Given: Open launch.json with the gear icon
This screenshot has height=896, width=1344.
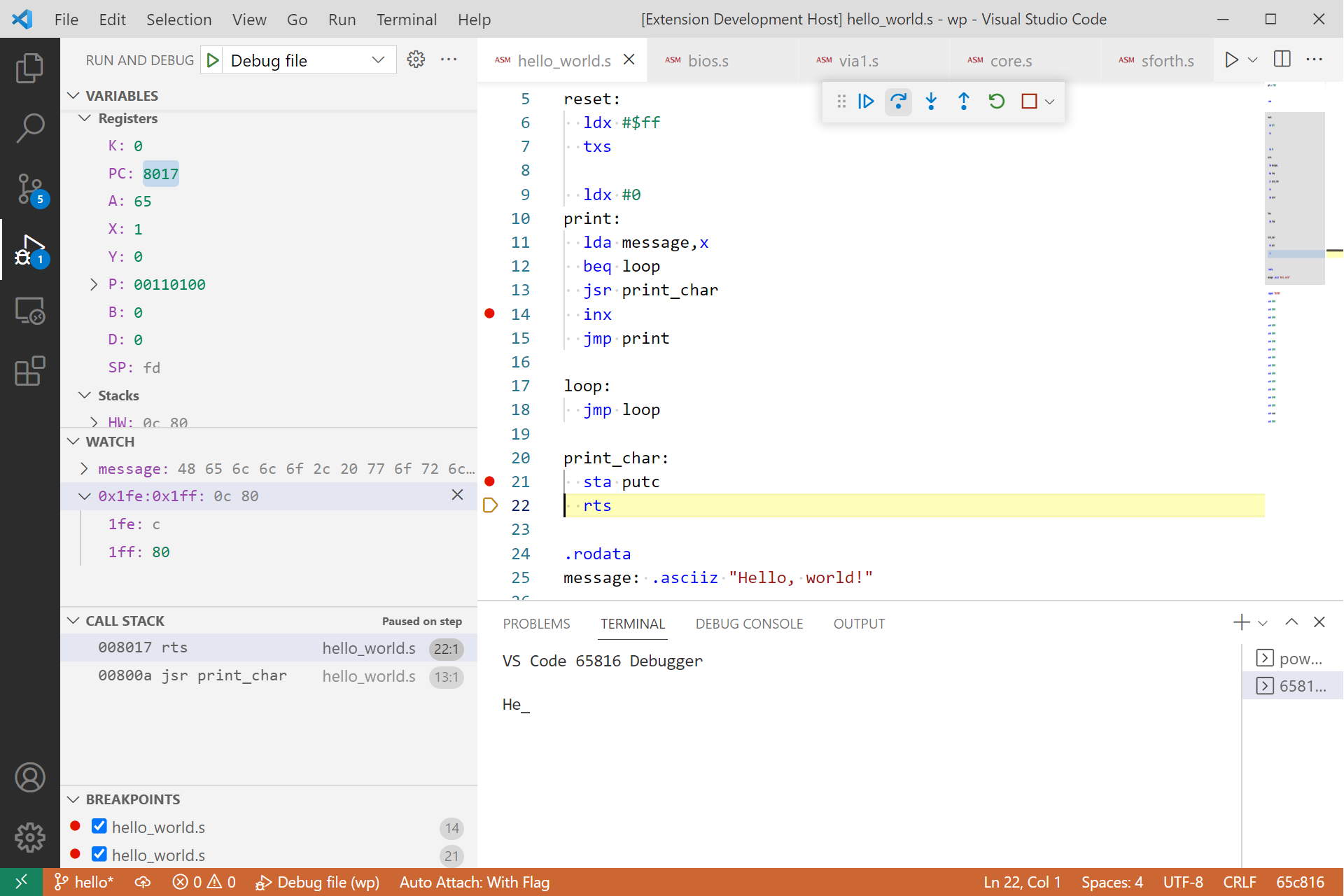Looking at the screenshot, I should pos(416,60).
